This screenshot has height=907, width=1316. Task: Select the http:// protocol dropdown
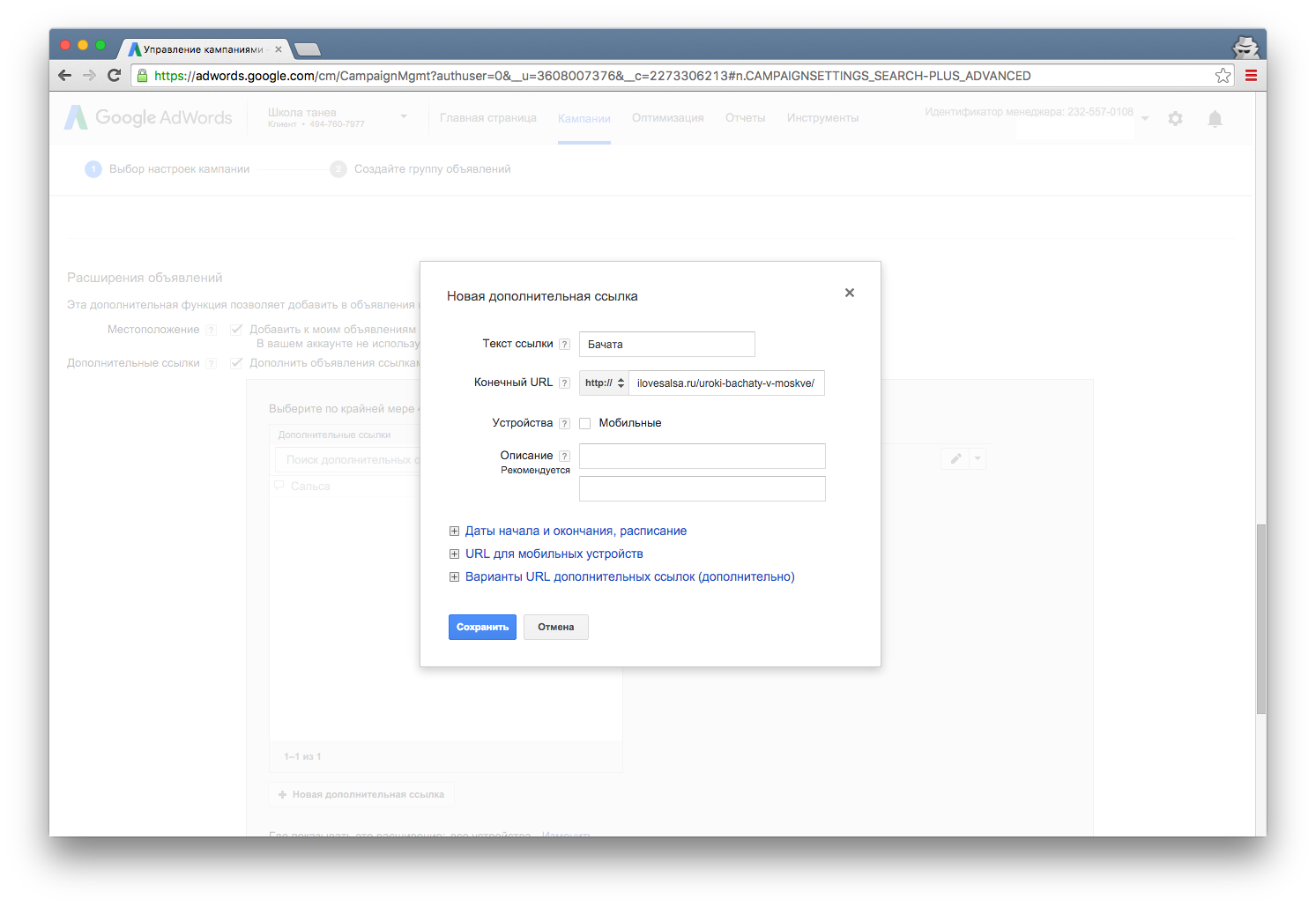tap(605, 383)
